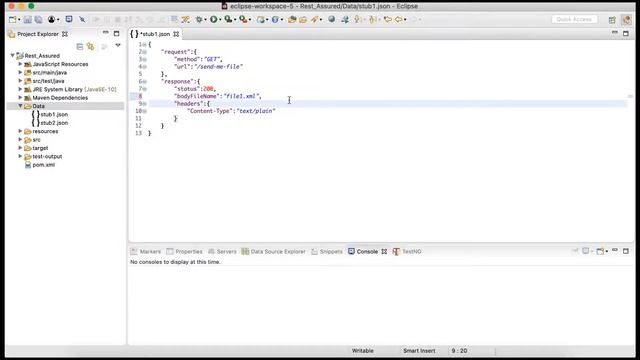Click the Writable status bar entry
The height and width of the screenshot is (360, 640).
tap(362, 351)
